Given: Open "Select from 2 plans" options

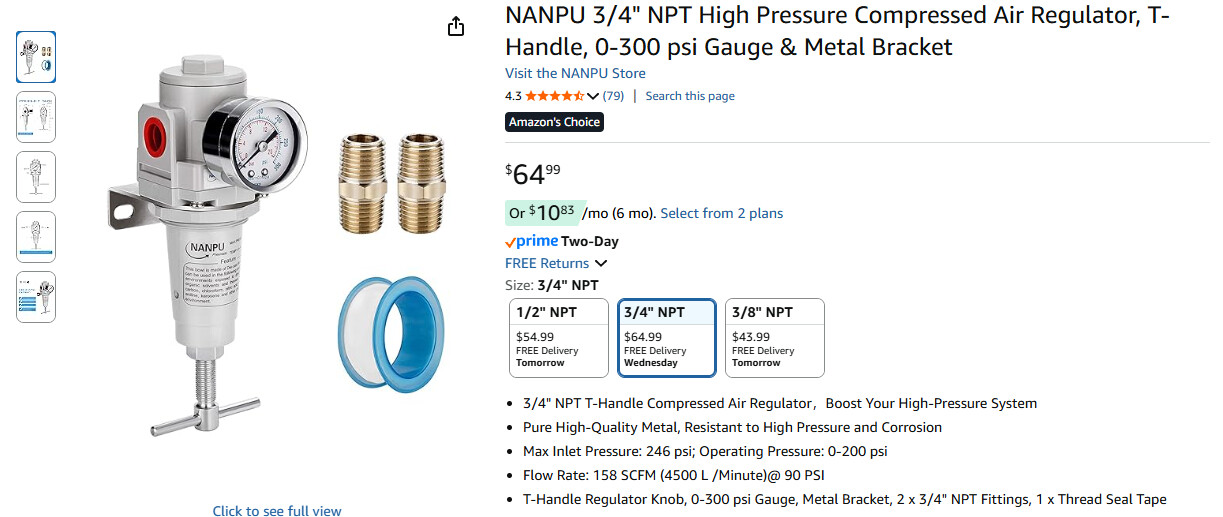Looking at the screenshot, I should [x=721, y=213].
